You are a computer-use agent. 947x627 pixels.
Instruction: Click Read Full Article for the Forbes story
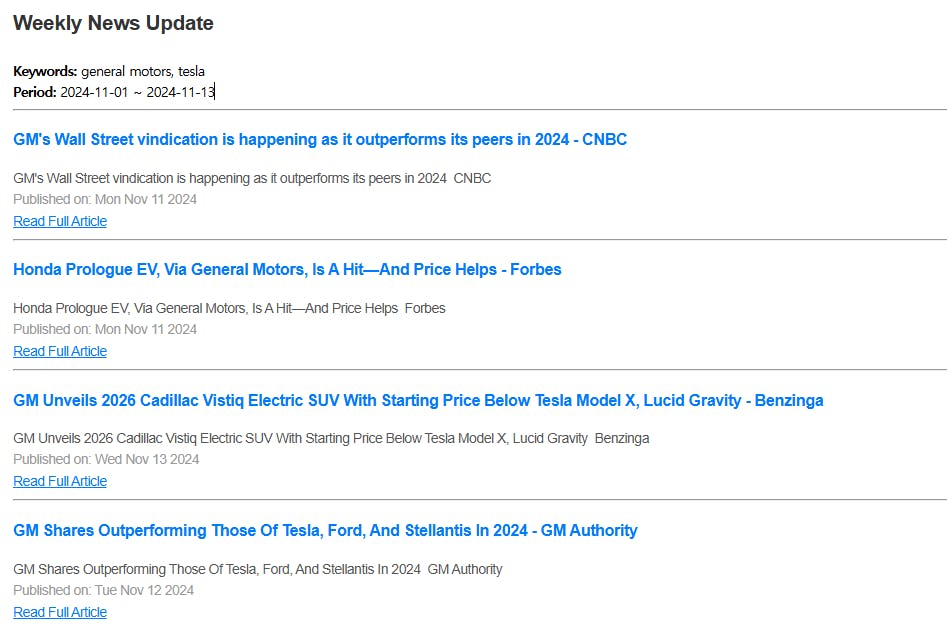click(60, 351)
